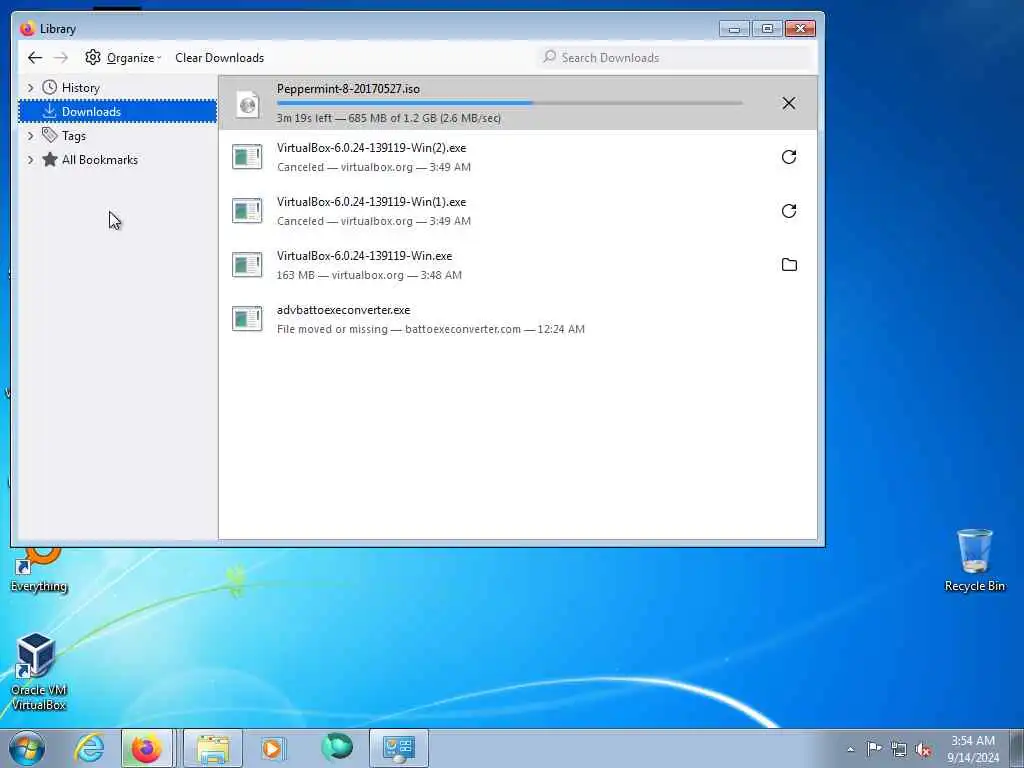1024x768 pixels.
Task: Select the Peppermint-8-20170527.iso file name
Action: point(348,89)
